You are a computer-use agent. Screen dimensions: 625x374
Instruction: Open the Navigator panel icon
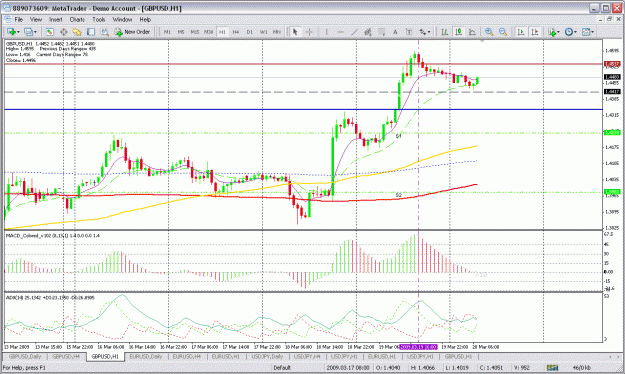pyautogui.click(x=77, y=32)
